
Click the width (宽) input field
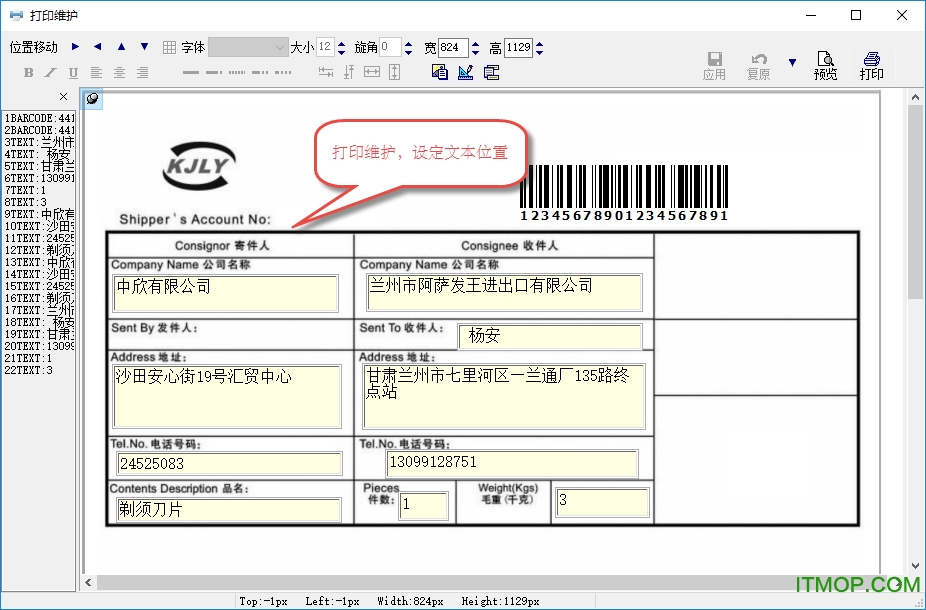(453, 47)
